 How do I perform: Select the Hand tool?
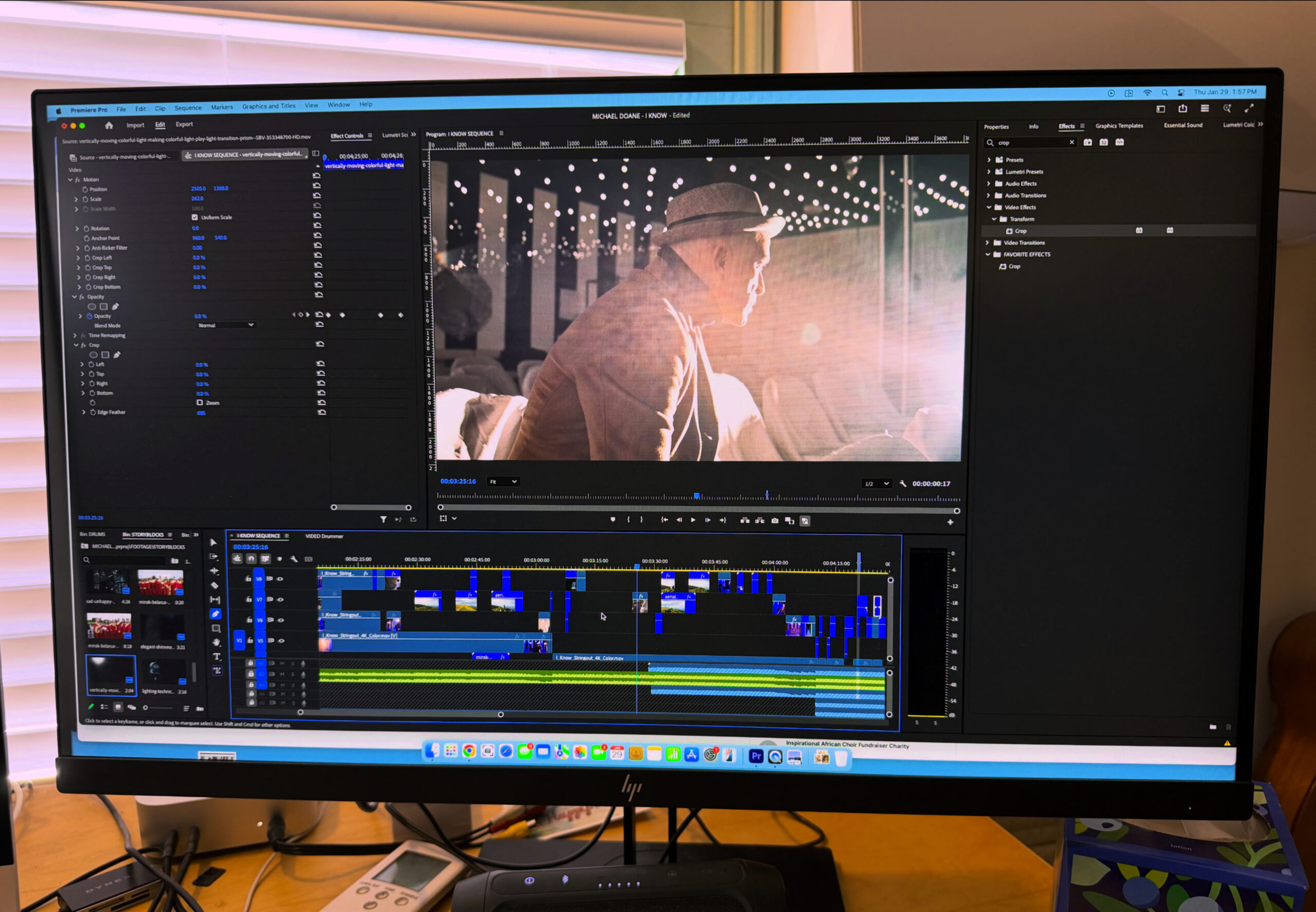pyautogui.click(x=216, y=642)
